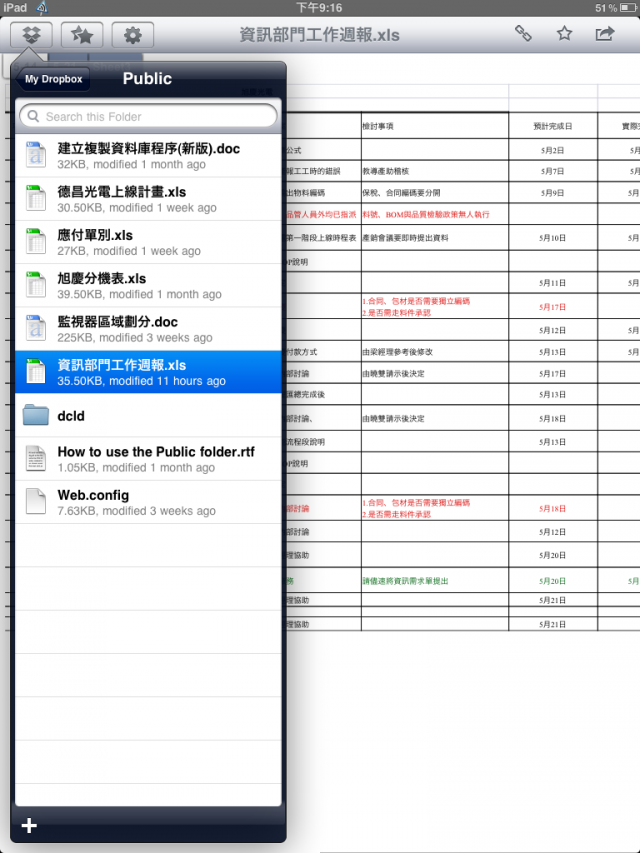
Task: Copy link with the chain icon
Action: 523,34
